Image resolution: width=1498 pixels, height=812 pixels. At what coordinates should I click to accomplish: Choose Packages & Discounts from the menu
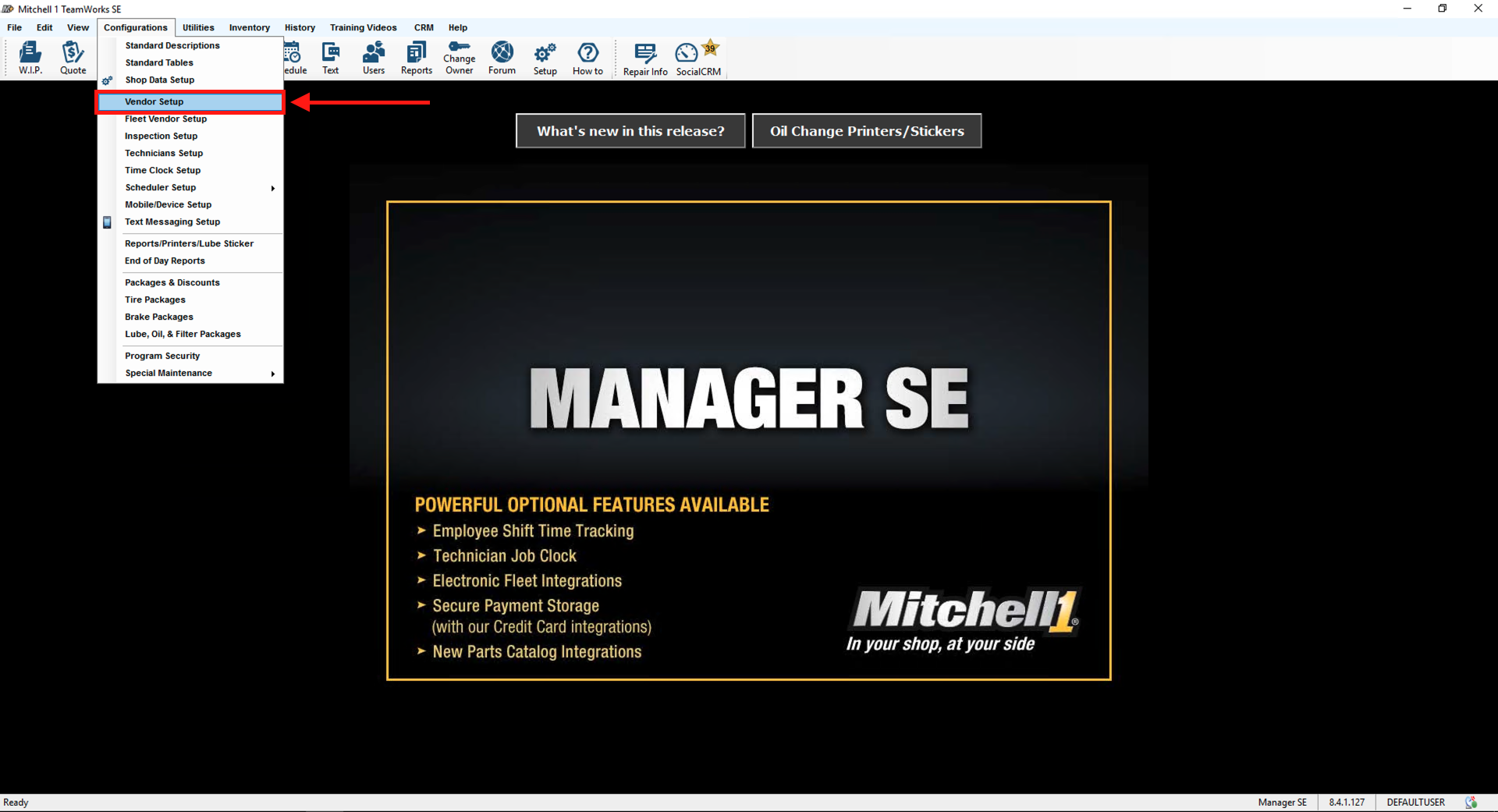(x=172, y=282)
